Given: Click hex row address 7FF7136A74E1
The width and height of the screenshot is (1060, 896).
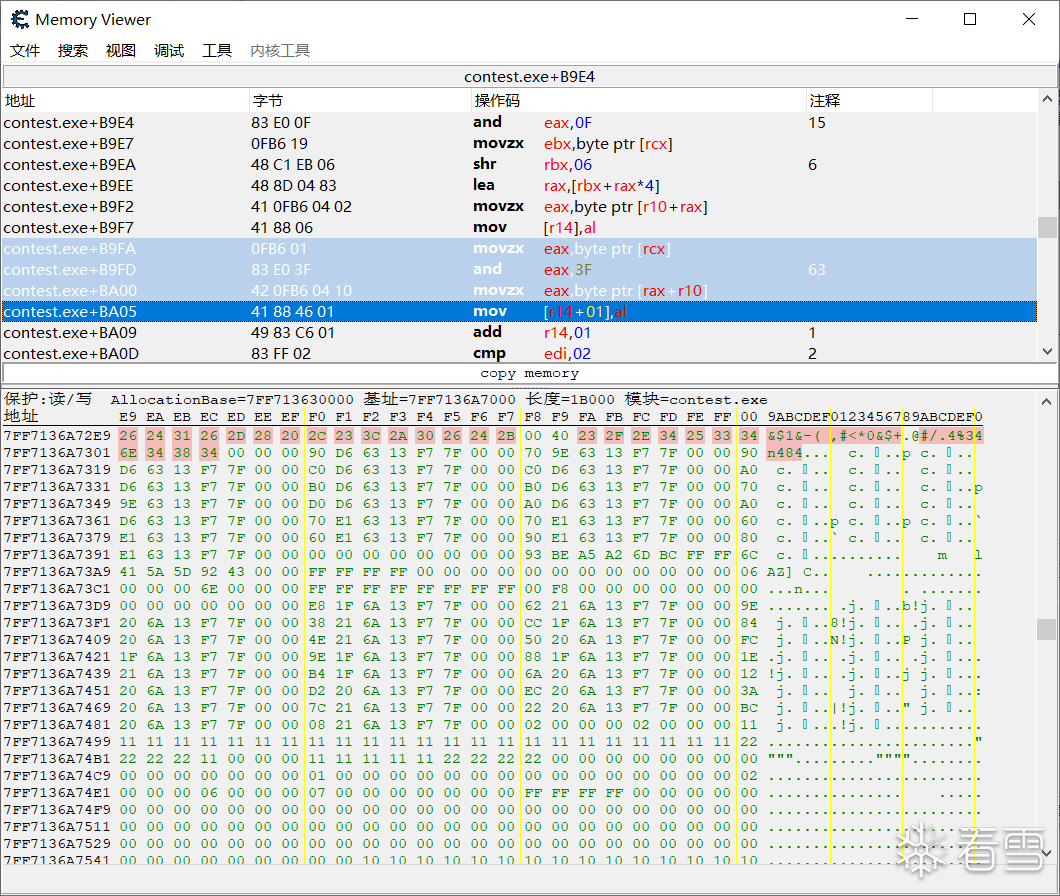Looking at the screenshot, I should pyautogui.click(x=57, y=793).
